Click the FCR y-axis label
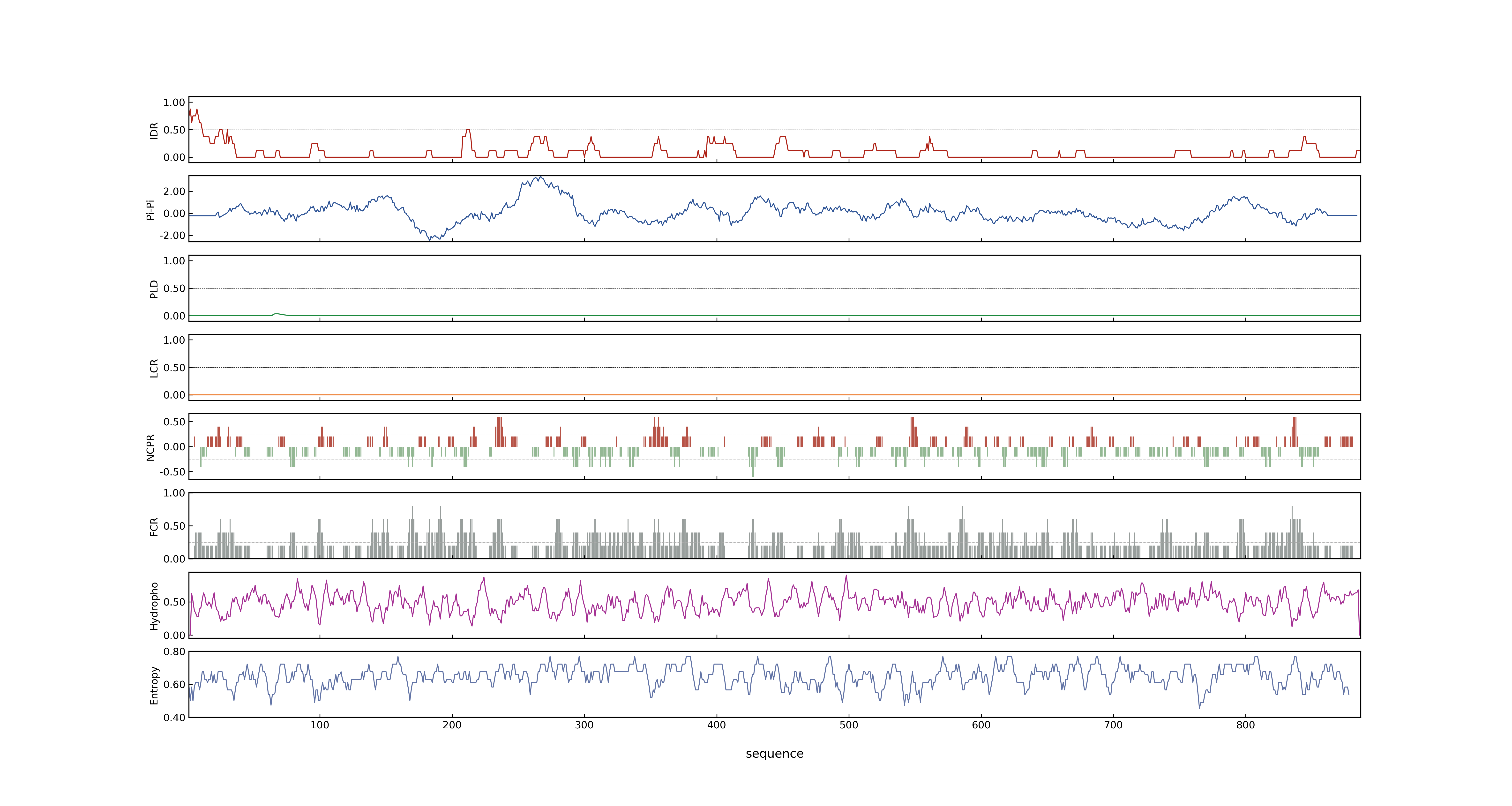The width and height of the screenshot is (1512, 806). (x=154, y=527)
